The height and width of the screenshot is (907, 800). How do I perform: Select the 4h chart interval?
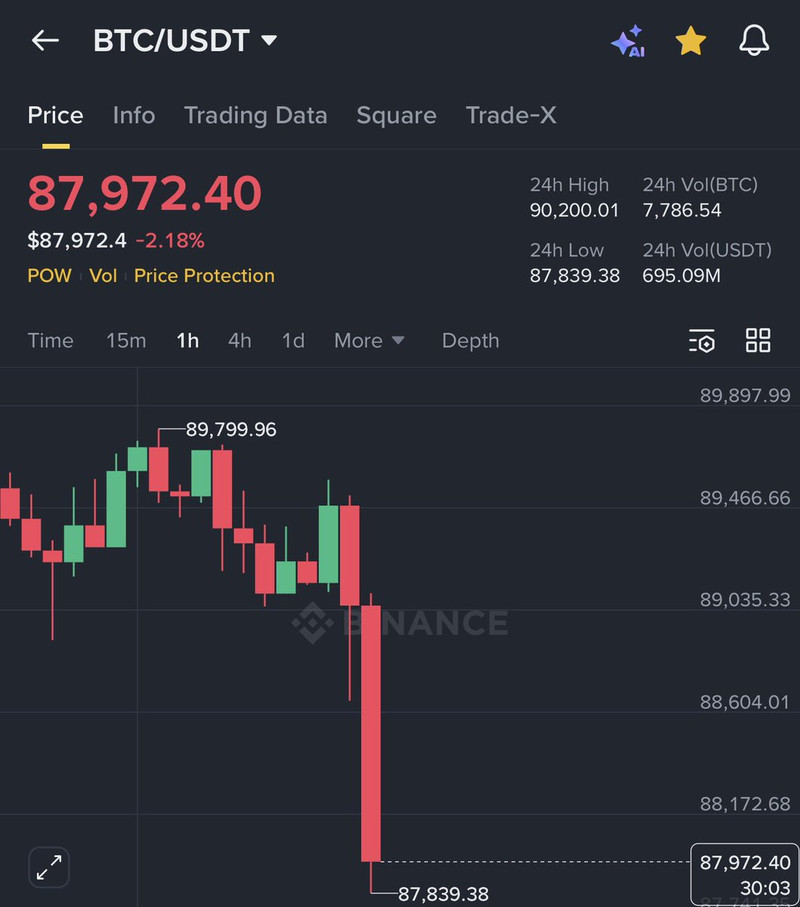coord(240,341)
